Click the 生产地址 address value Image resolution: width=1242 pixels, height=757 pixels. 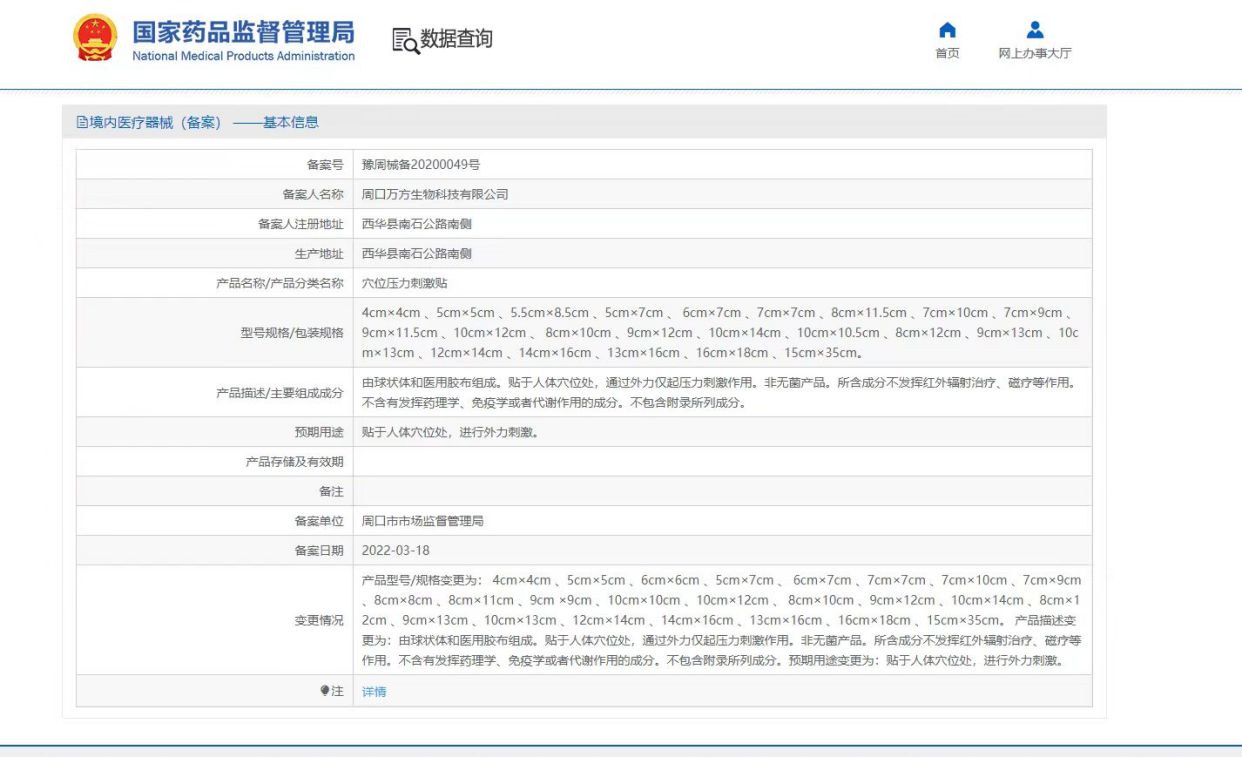(x=417, y=254)
